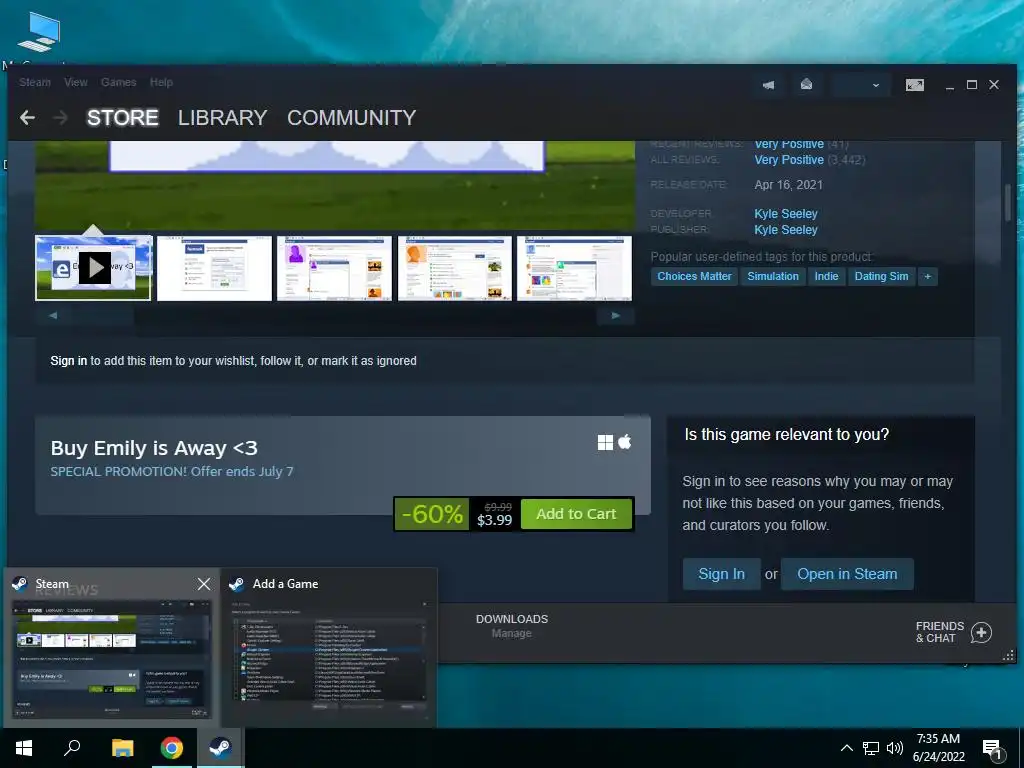The height and width of the screenshot is (768, 1024).
Task: Open DOWNLOADS Manage at bottom bar
Action: tap(511, 626)
